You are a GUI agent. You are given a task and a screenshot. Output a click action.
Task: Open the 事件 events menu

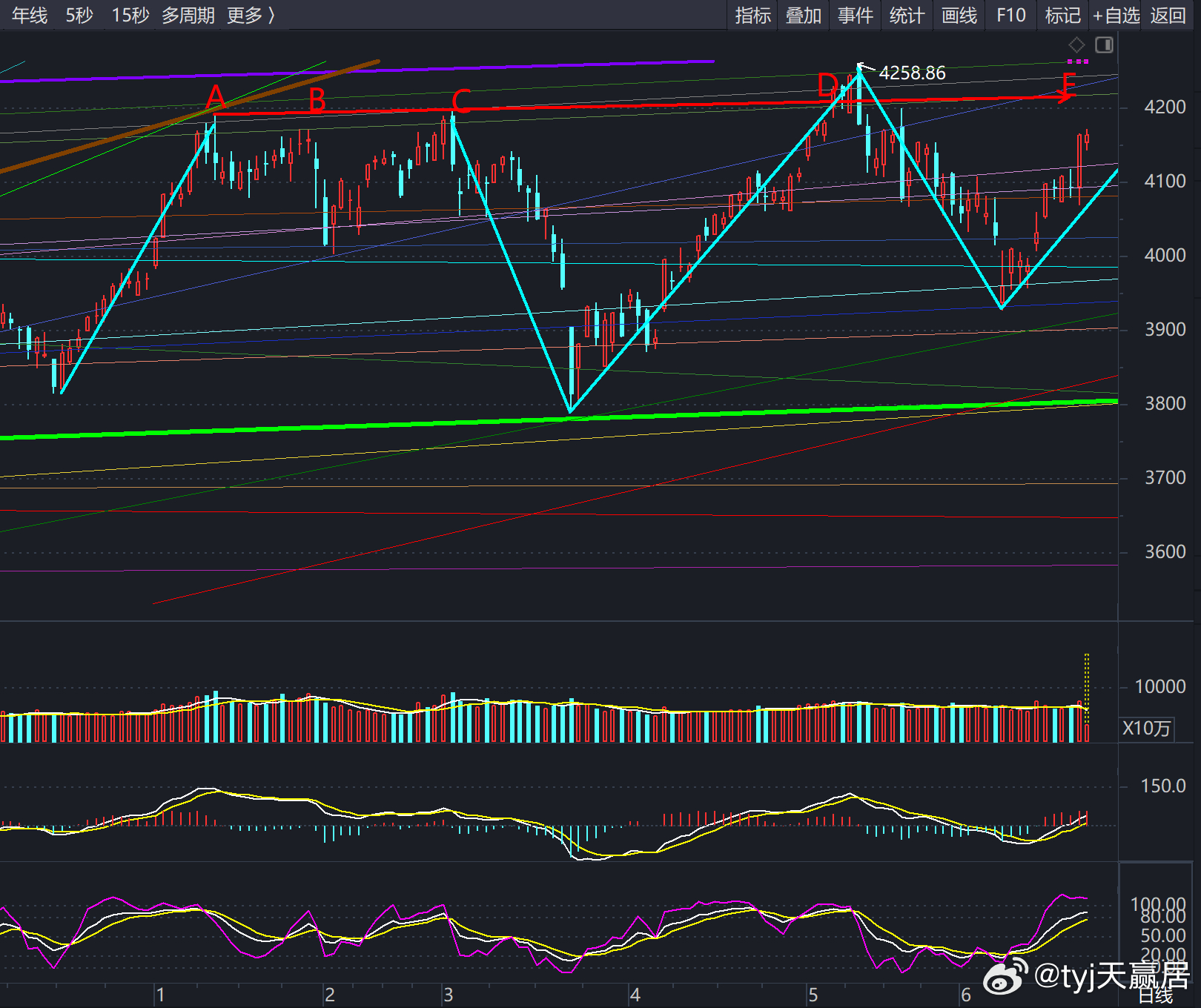tap(856, 15)
